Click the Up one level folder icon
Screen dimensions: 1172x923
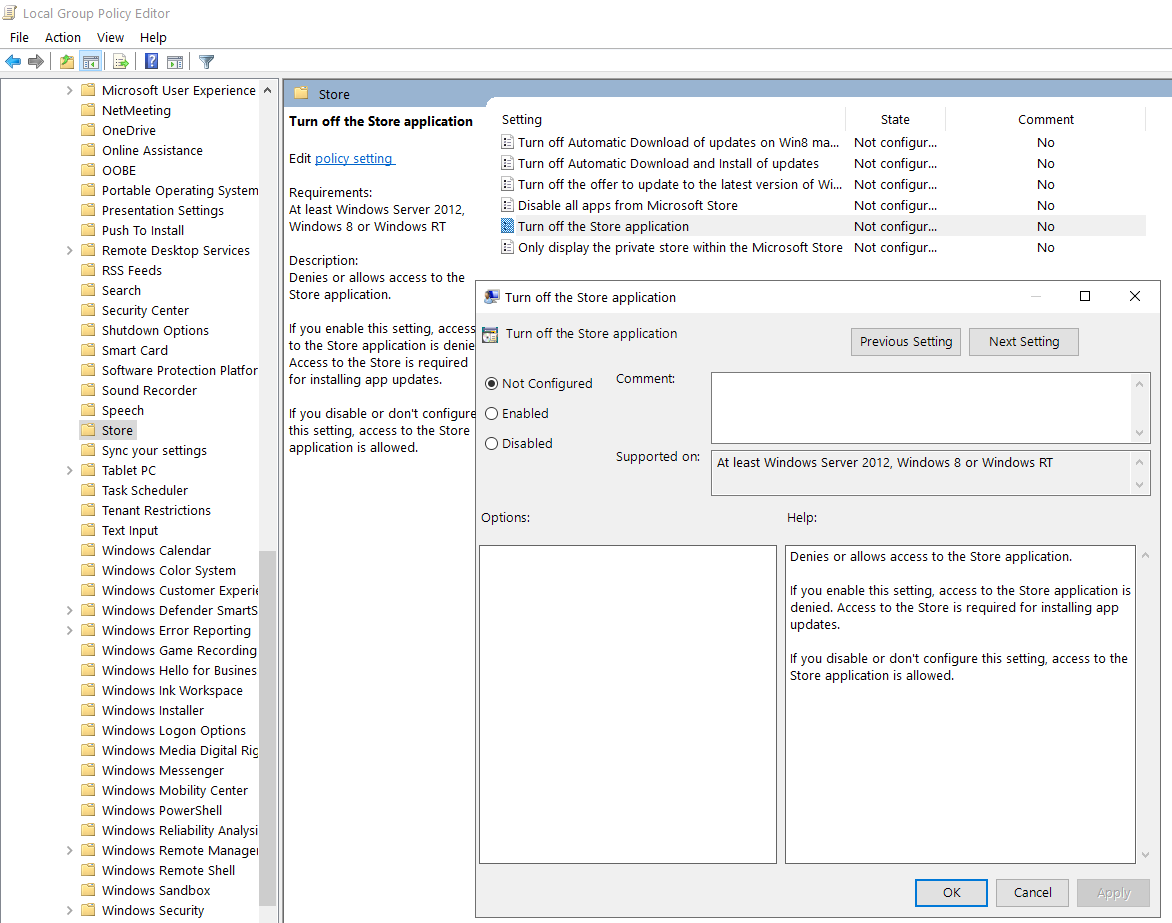click(66, 62)
